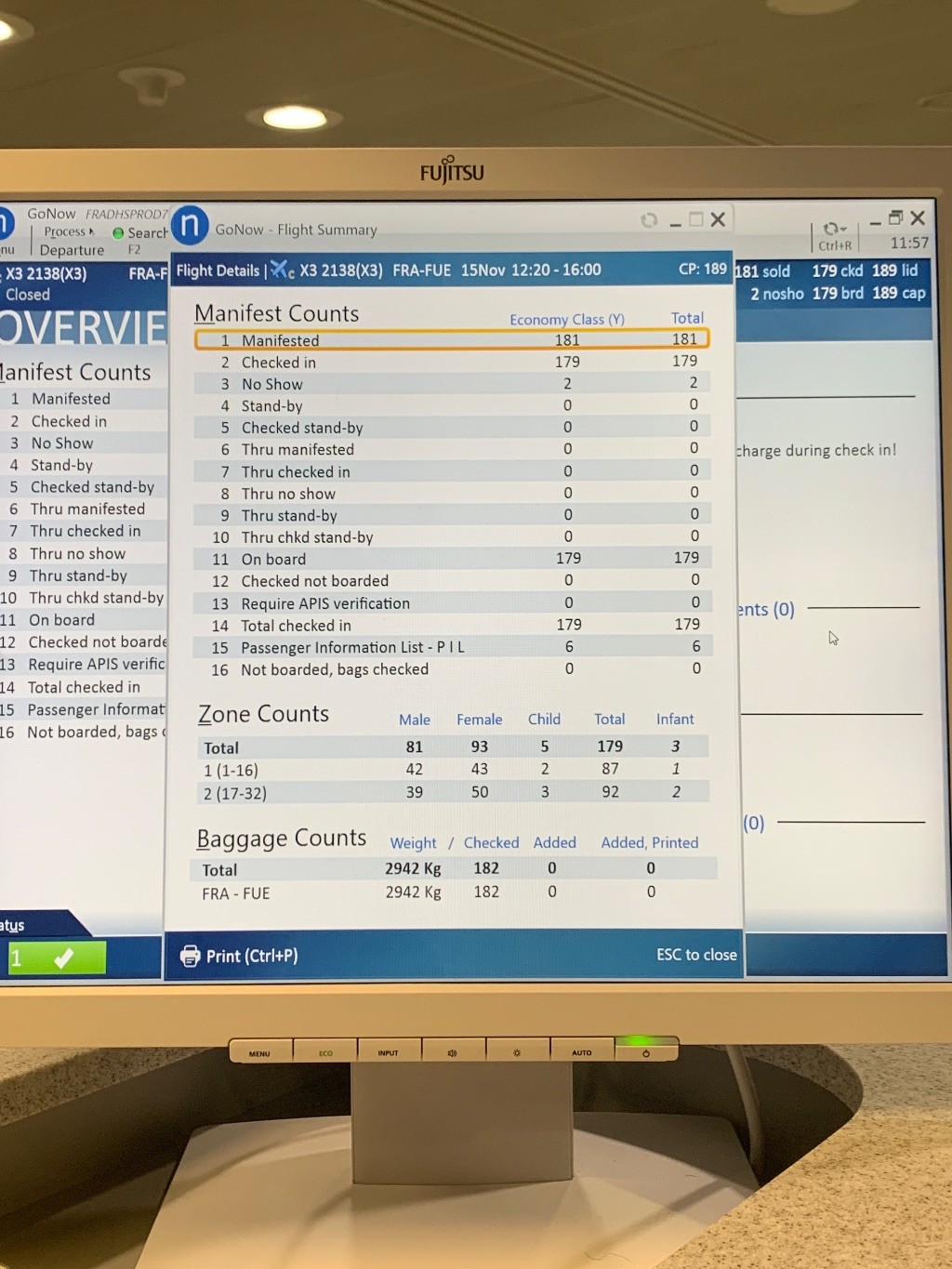Select the highlighted Manifested row

coord(451,340)
